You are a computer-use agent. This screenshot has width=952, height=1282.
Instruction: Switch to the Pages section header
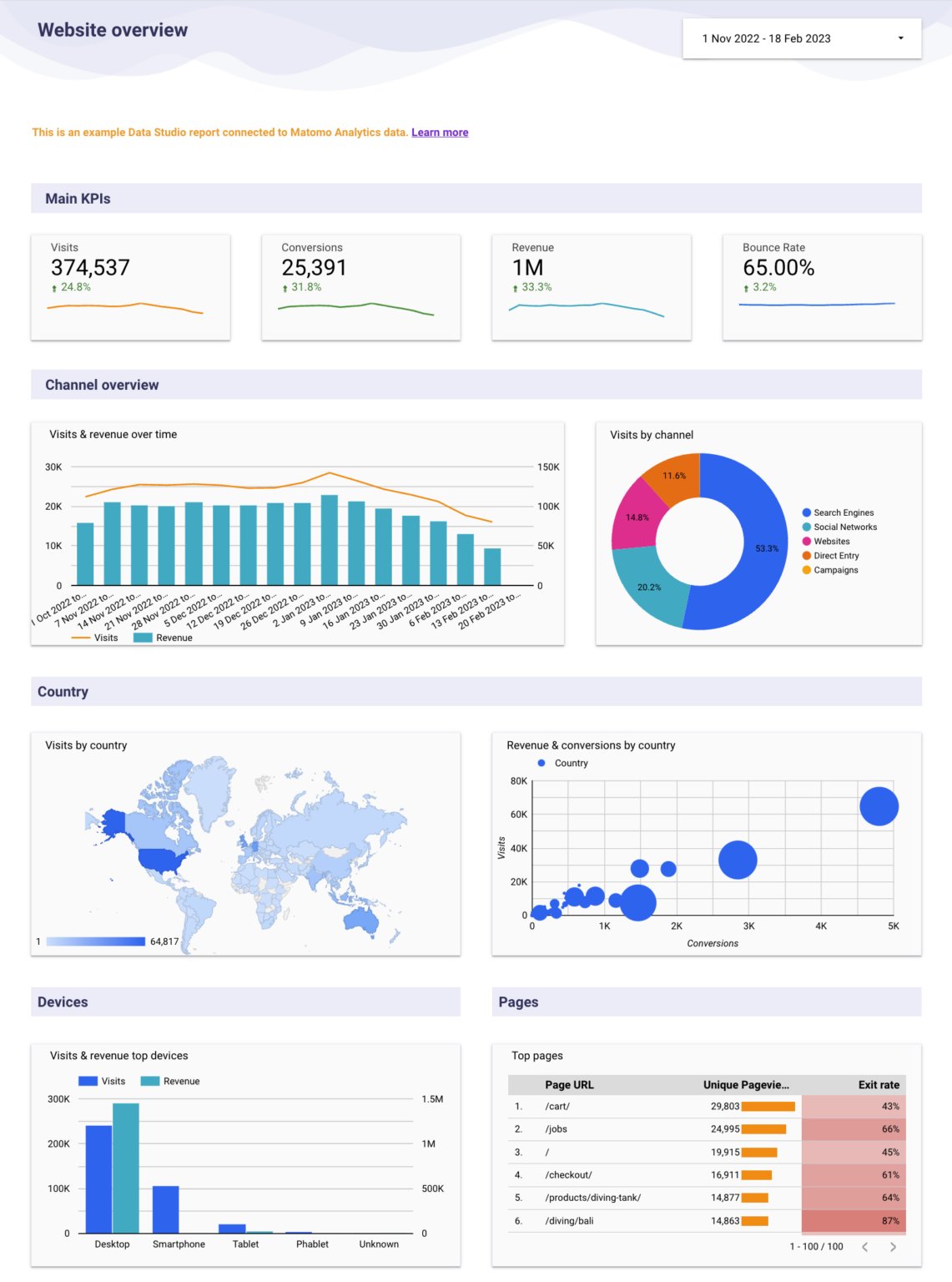517,1002
